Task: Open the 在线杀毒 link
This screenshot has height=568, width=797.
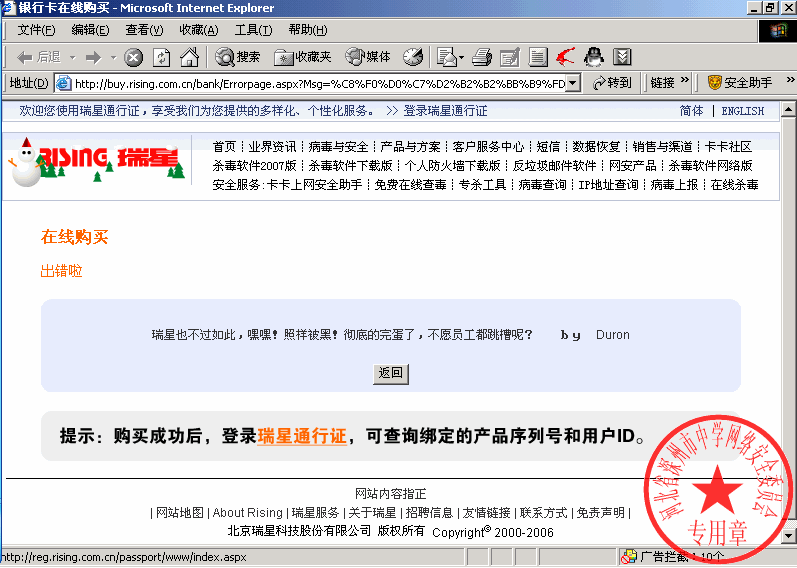Action: (x=734, y=185)
